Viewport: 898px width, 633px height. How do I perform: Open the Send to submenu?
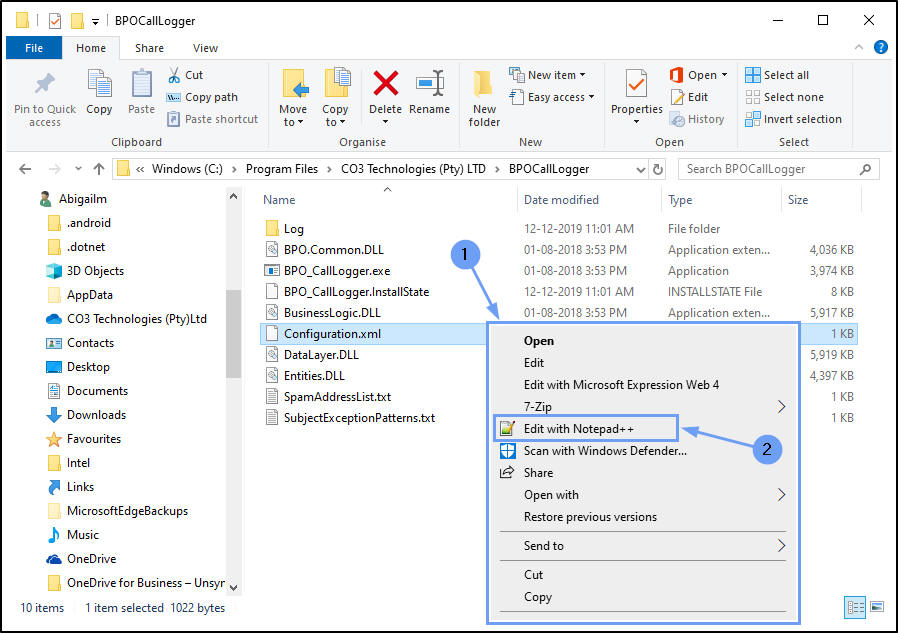[641, 546]
